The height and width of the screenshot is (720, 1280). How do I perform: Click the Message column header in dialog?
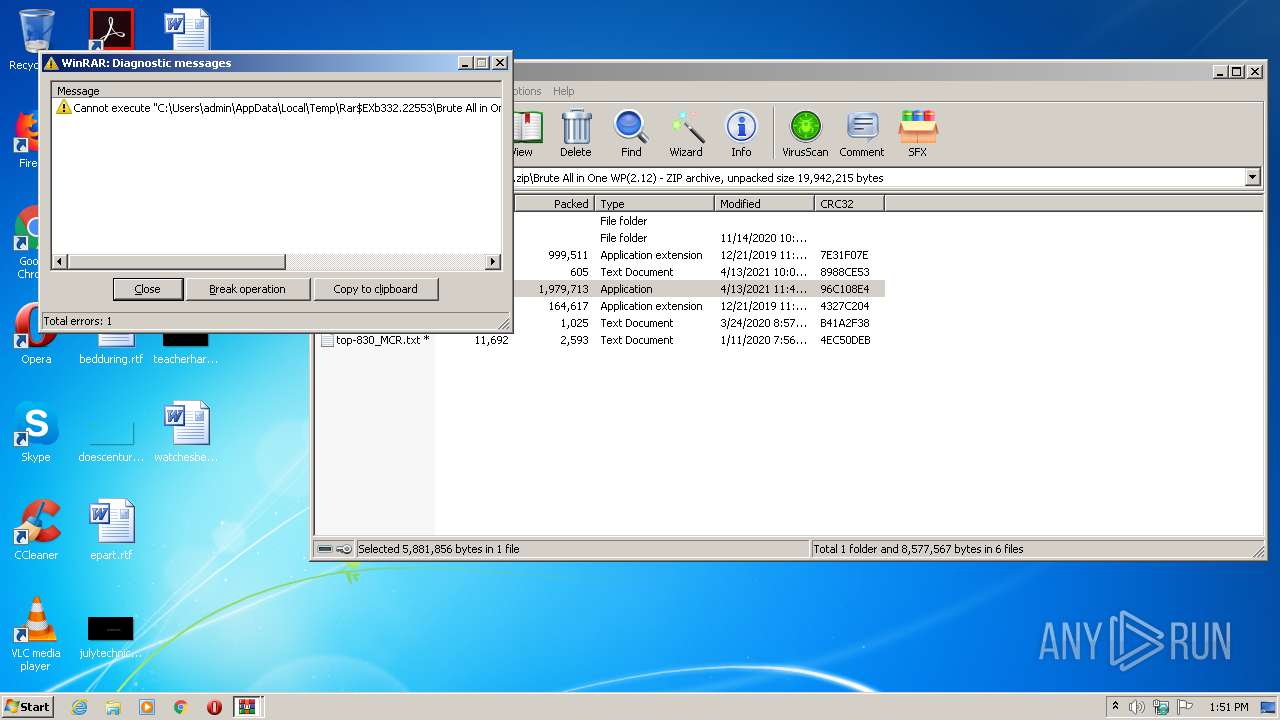click(276, 91)
